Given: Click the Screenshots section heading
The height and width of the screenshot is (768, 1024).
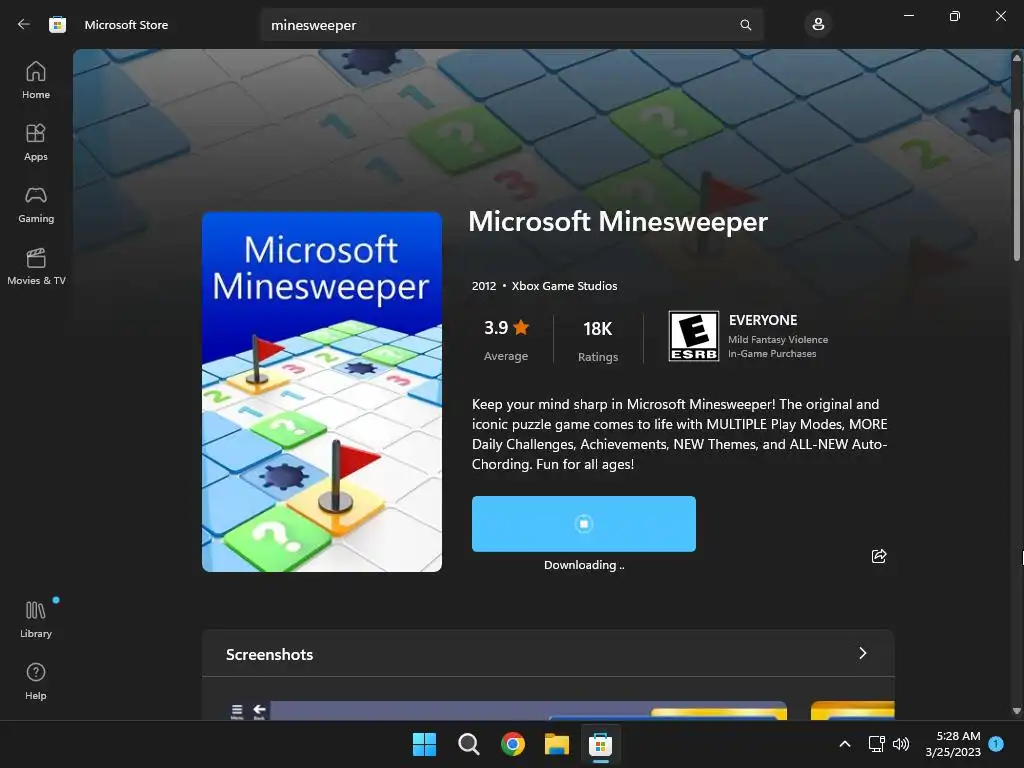Looking at the screenshot, I should point(270,654).
